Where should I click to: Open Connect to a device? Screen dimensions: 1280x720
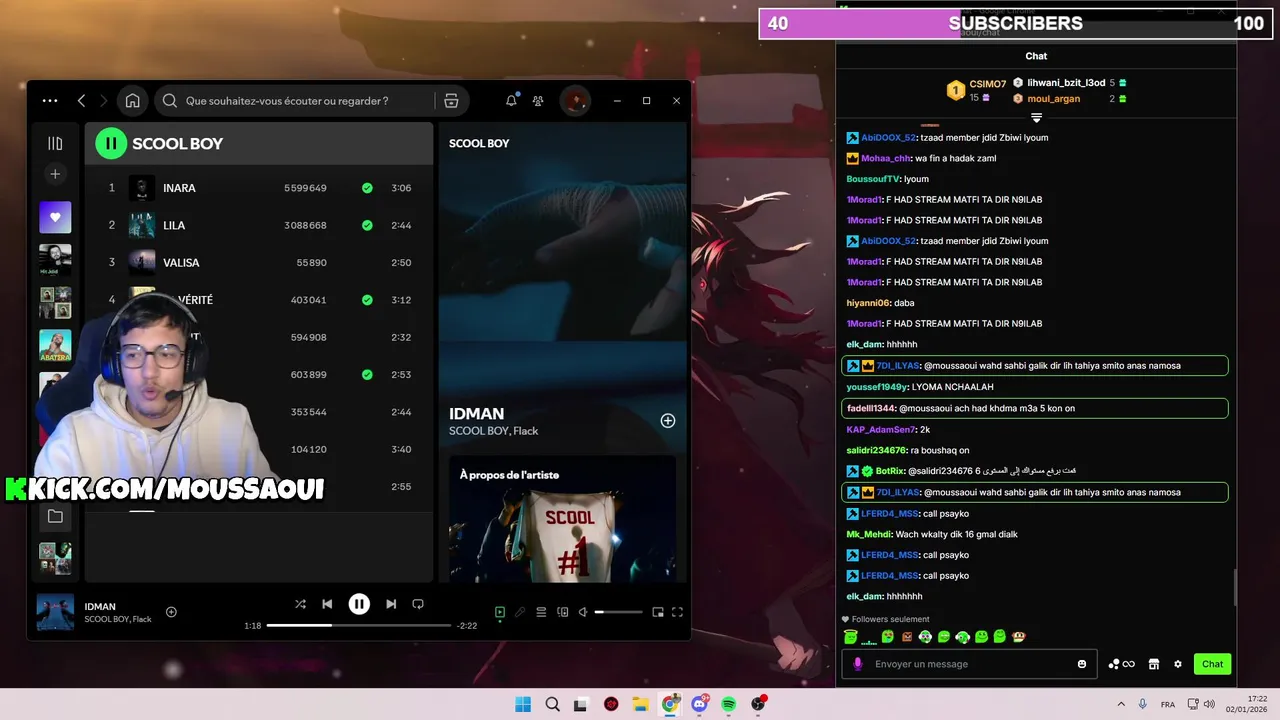pyautogui.click(x=562, y=612)
